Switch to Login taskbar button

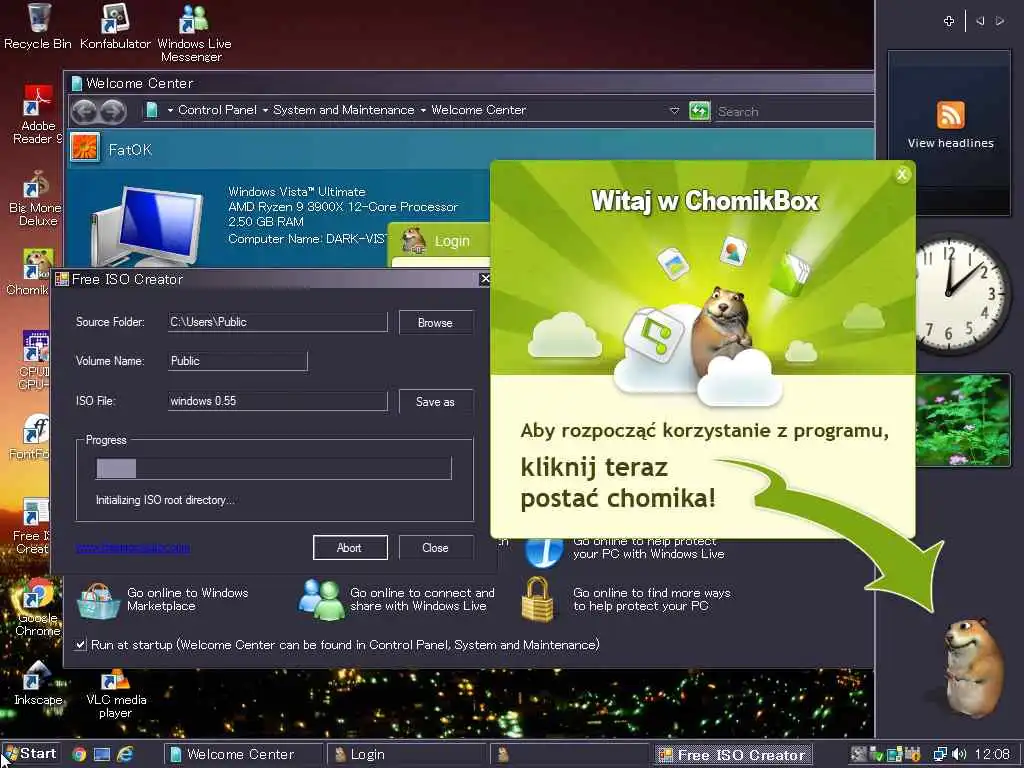[406, 754]
